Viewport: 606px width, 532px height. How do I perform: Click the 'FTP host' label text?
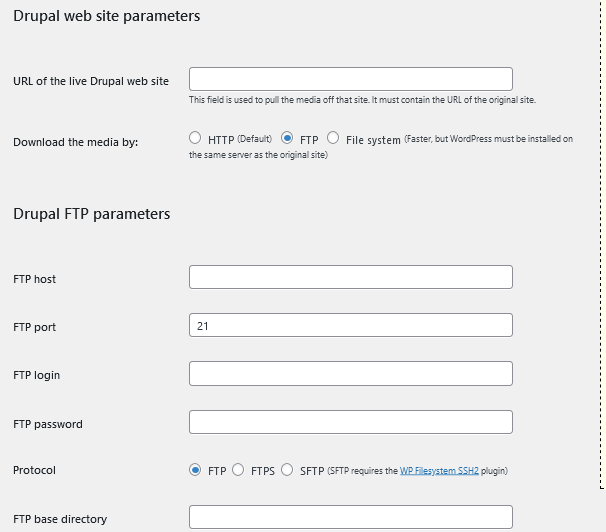(35, 279)
